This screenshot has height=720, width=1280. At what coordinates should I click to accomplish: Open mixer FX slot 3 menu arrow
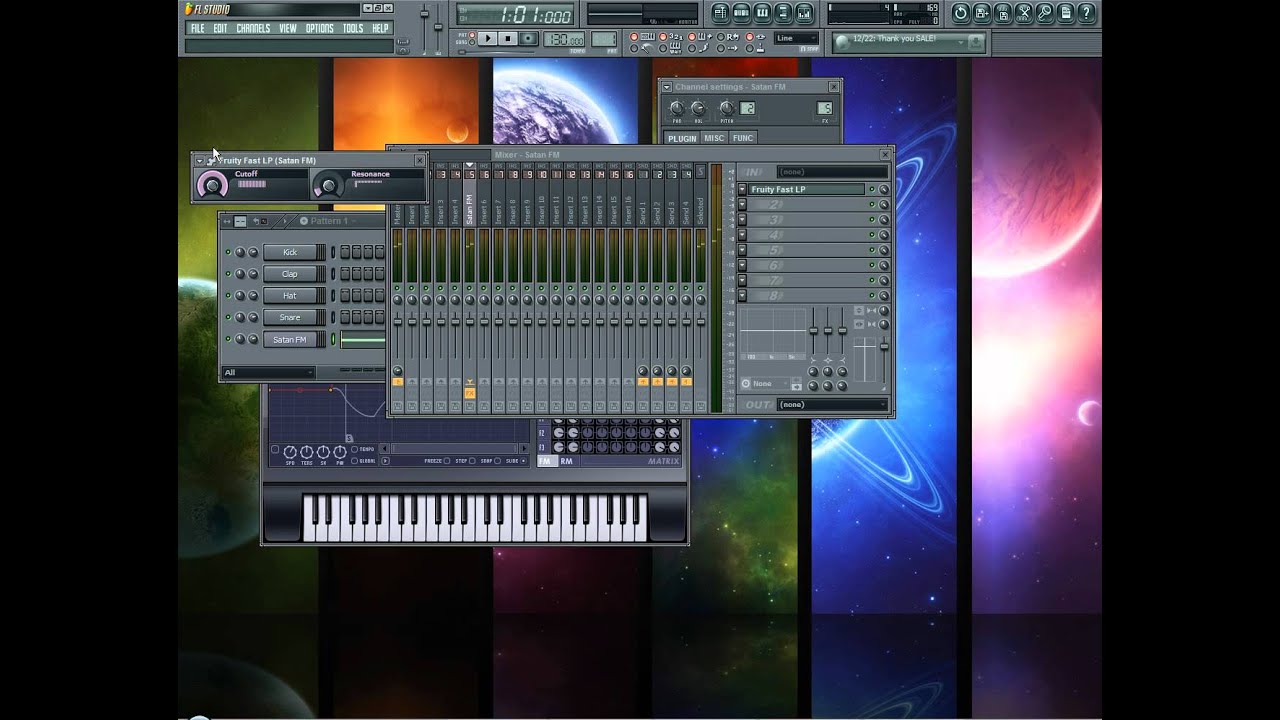pos(742,220)
